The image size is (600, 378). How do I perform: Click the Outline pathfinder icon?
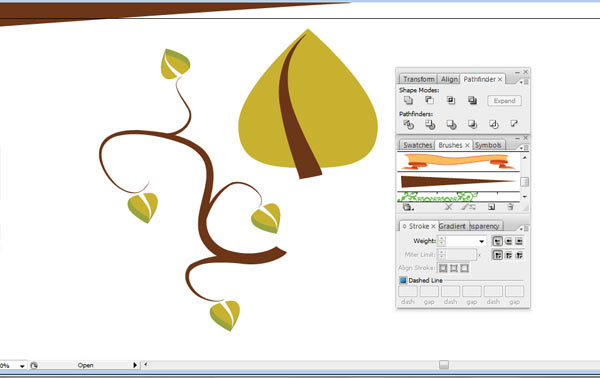494,124
